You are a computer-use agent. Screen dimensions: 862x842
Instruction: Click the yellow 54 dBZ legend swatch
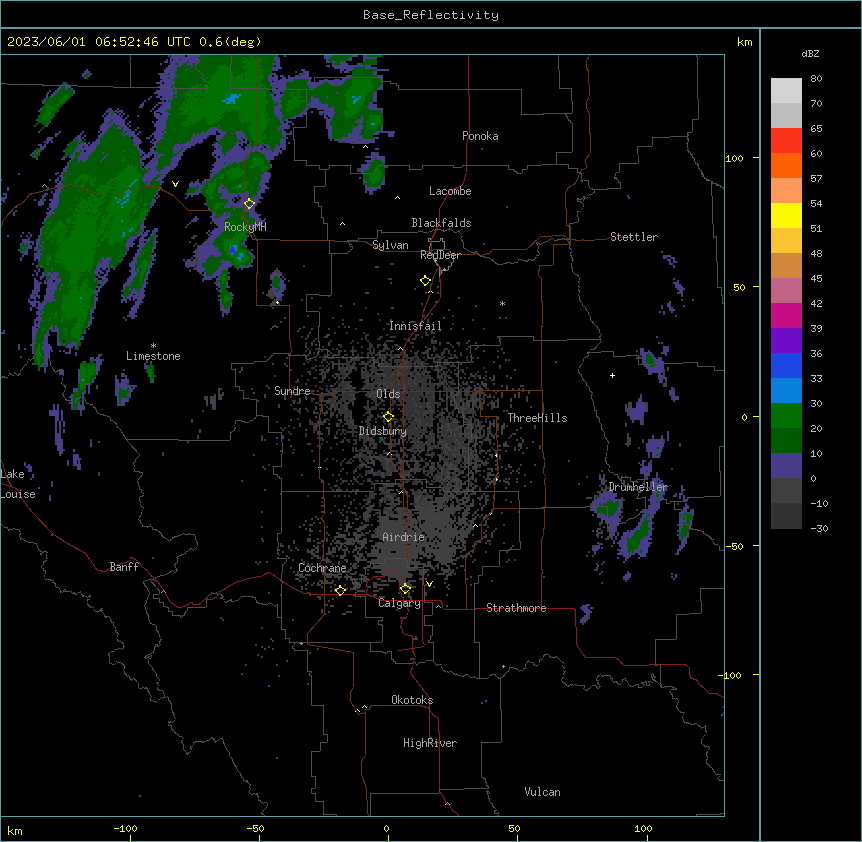(786, 215)
